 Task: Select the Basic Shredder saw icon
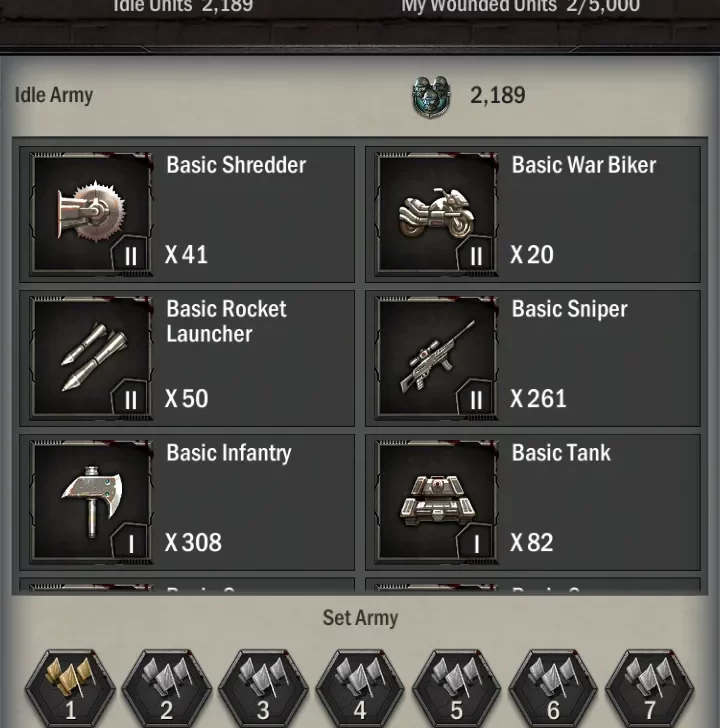pyautogui.click(x=91, y=212)
